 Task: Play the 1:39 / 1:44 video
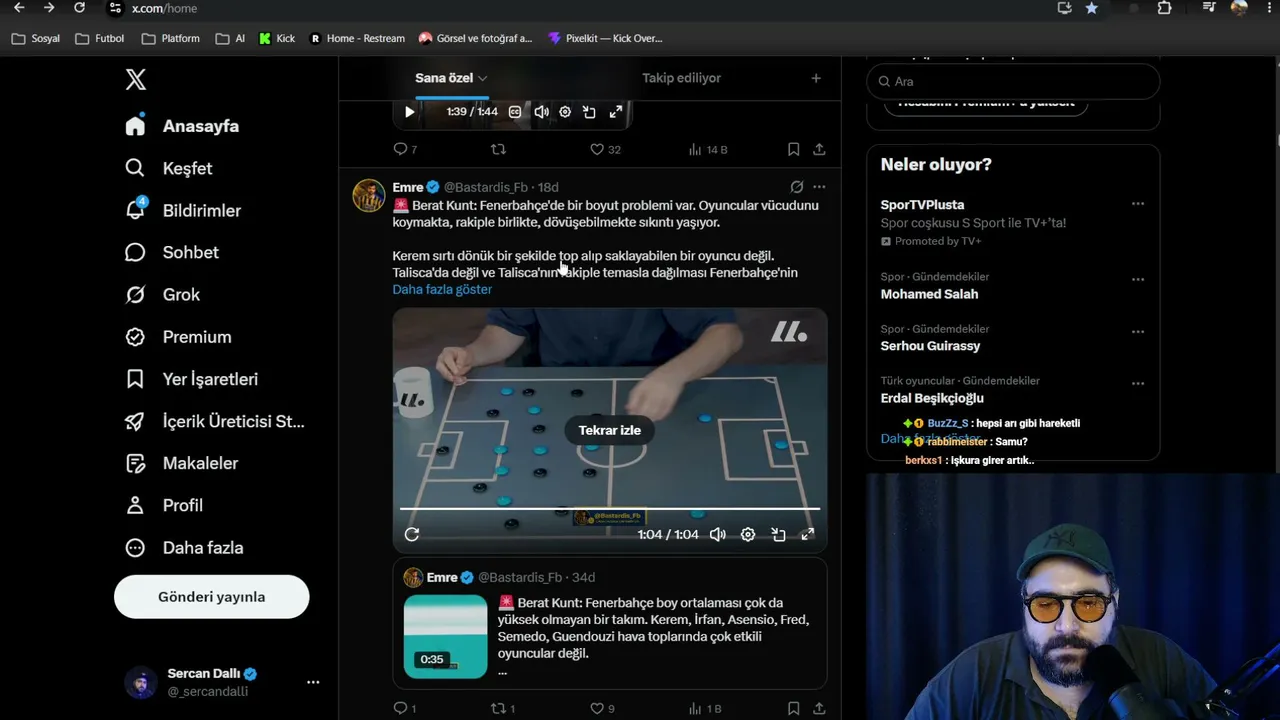point(409,112)
